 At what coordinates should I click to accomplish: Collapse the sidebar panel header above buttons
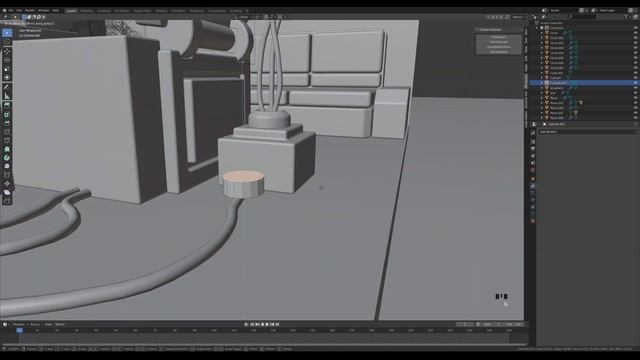coord(477,30)
